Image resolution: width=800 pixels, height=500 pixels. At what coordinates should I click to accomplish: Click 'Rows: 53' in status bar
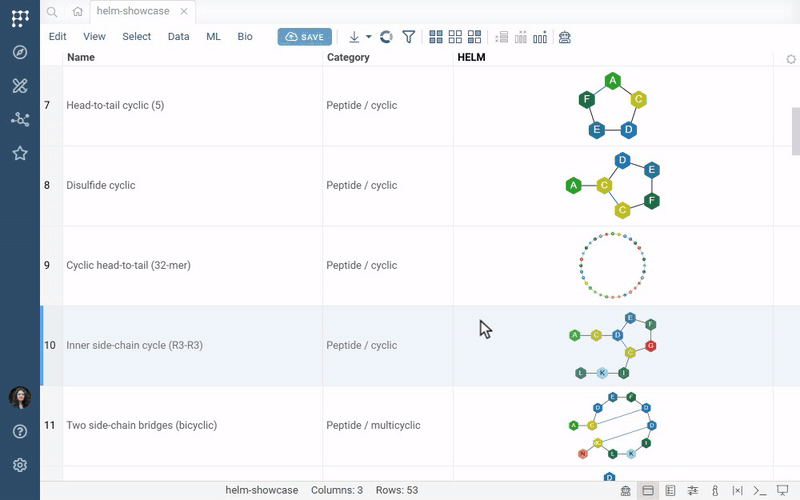tap(397, 490)
